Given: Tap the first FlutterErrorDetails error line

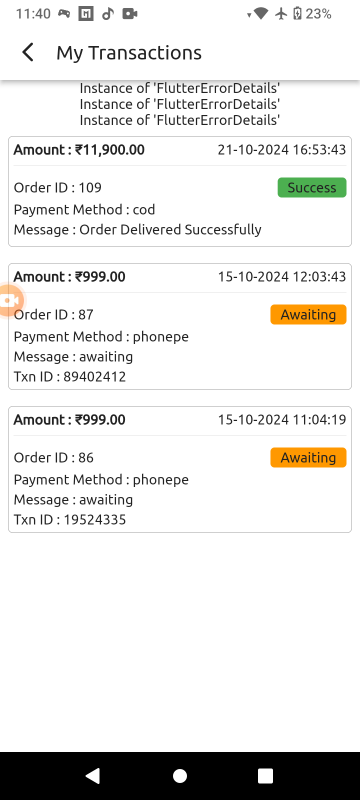Looking at the screenshot, I should point(180,88).
